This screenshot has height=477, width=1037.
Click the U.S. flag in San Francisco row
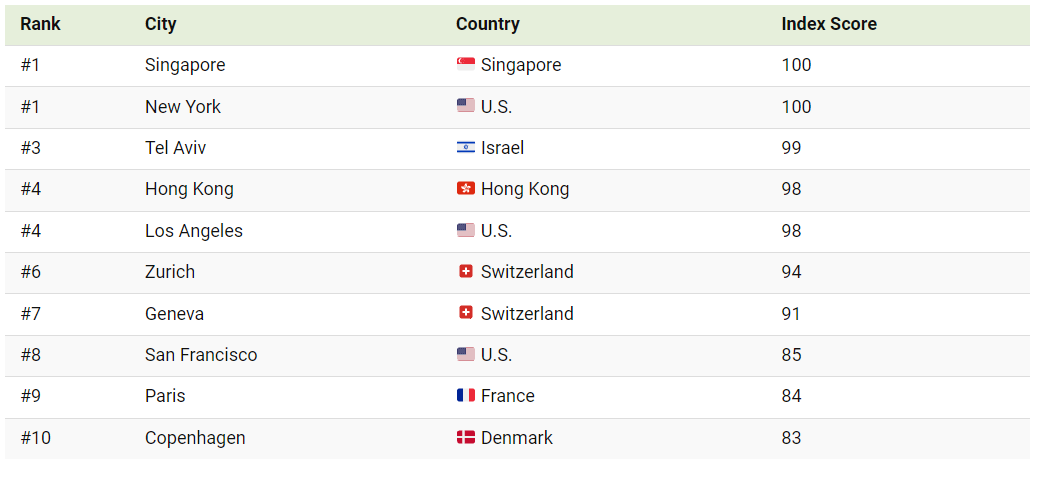click(465, 355)
